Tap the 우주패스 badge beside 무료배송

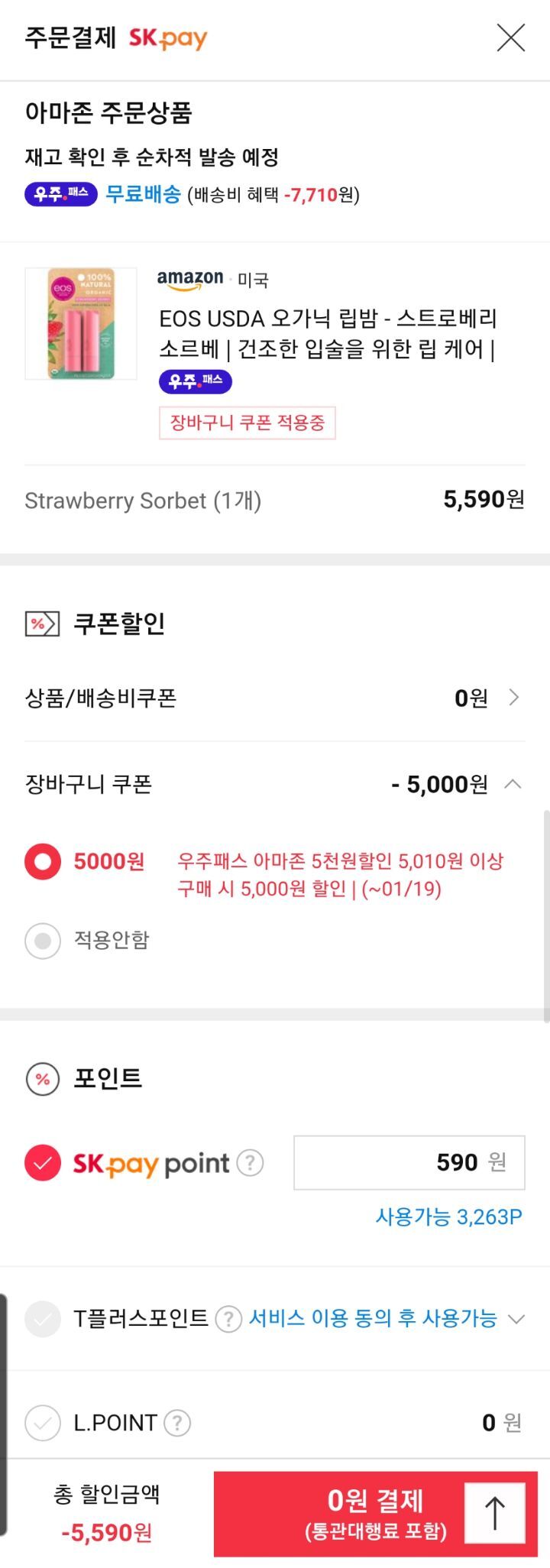pyautogui.click(x=61, y=194)
